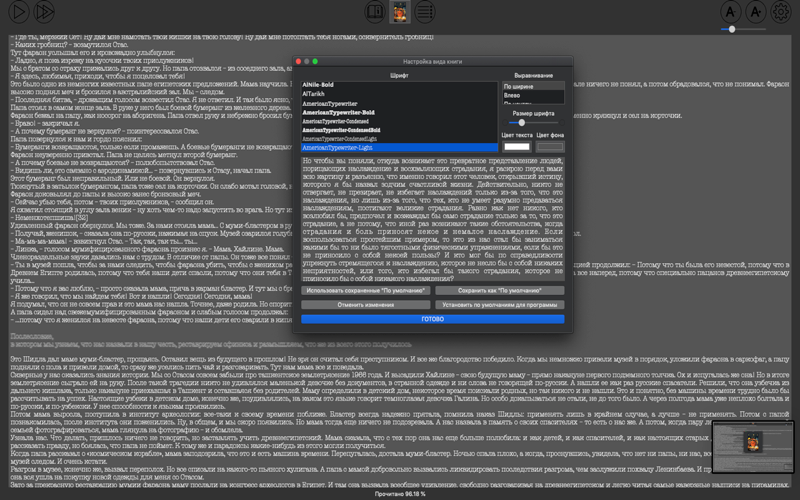Adjust the "Размер шрифта" slider knob
Image resolution: width=800 pixels, height=500 pixels.
click(521, 122)
